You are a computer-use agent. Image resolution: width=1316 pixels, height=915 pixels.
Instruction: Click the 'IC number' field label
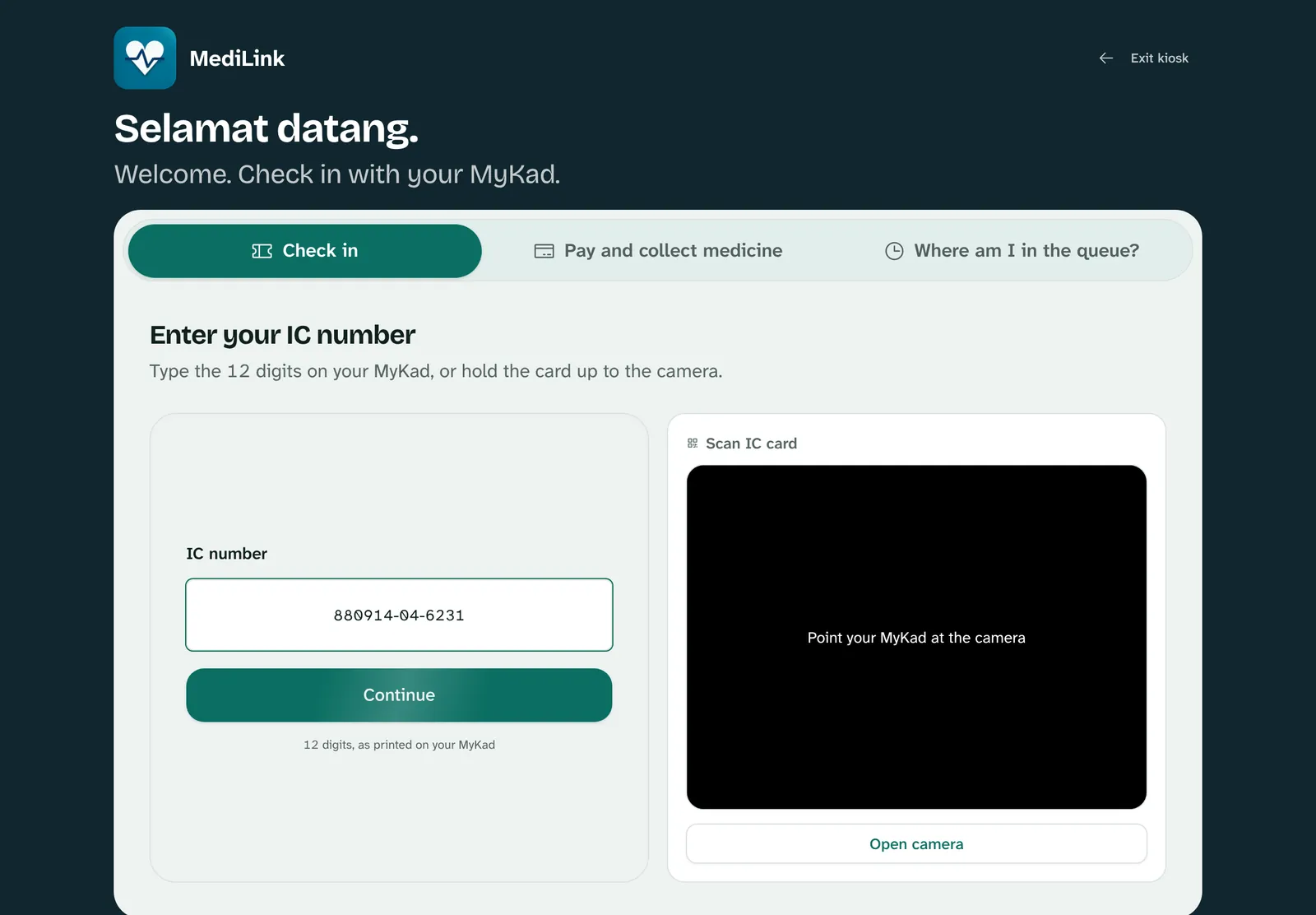(x=227, y=554)
